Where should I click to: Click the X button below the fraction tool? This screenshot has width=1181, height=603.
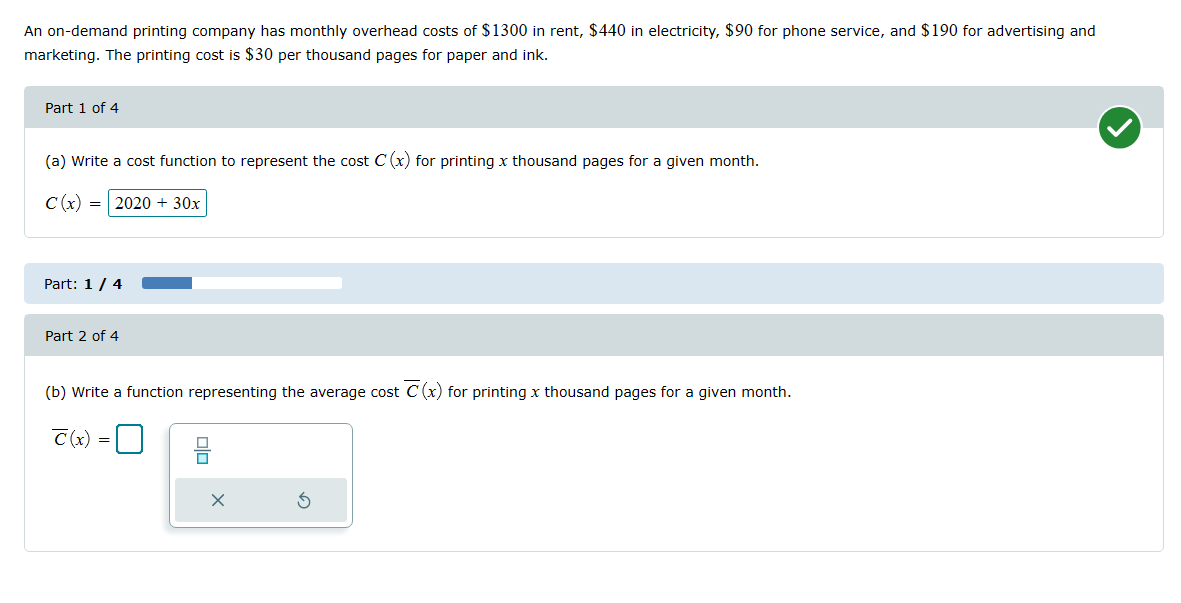(217, 500)
